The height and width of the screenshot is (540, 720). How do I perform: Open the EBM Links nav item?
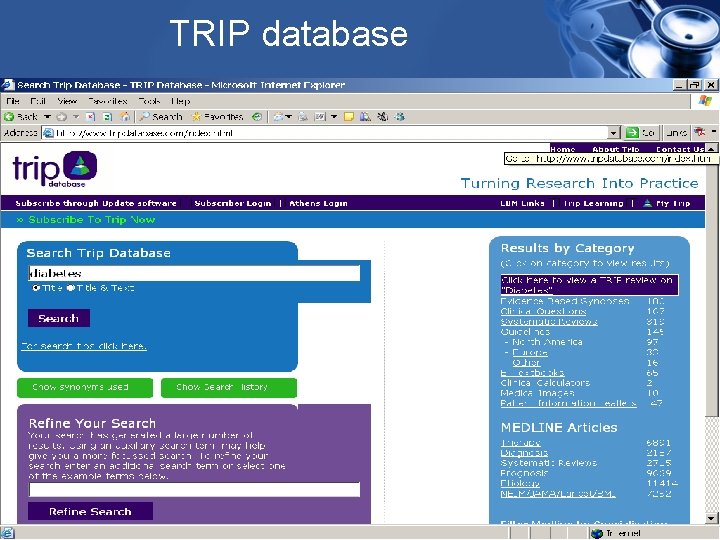click(522, 203)
